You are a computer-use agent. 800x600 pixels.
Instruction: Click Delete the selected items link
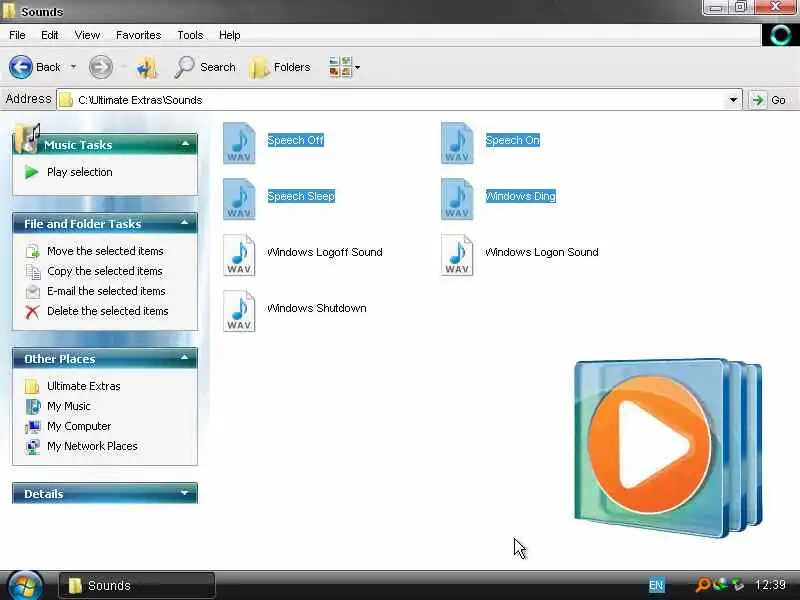pyautogui.click(x=108, y=311)
